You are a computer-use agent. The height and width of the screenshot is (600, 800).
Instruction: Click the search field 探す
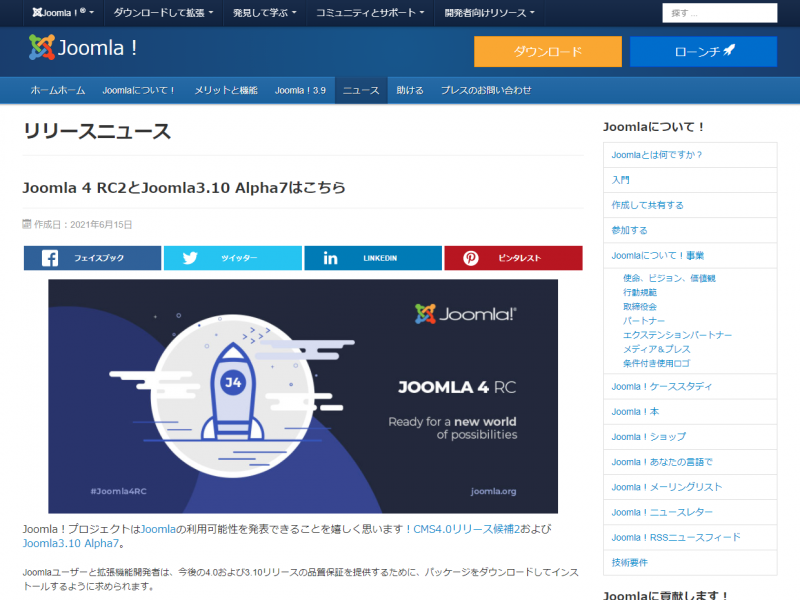pyautogui.click(x=719, y=13)
